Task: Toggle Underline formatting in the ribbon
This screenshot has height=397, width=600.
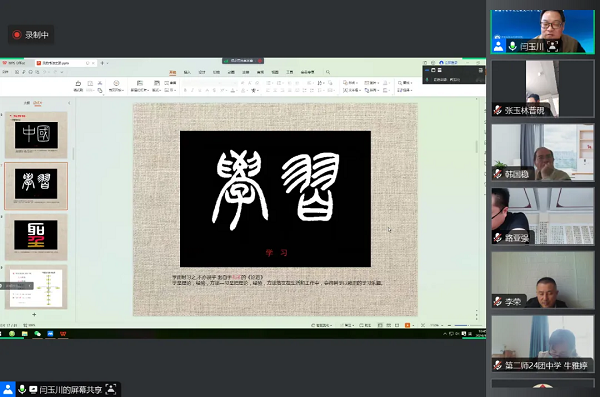Action: tap(200, 90)
